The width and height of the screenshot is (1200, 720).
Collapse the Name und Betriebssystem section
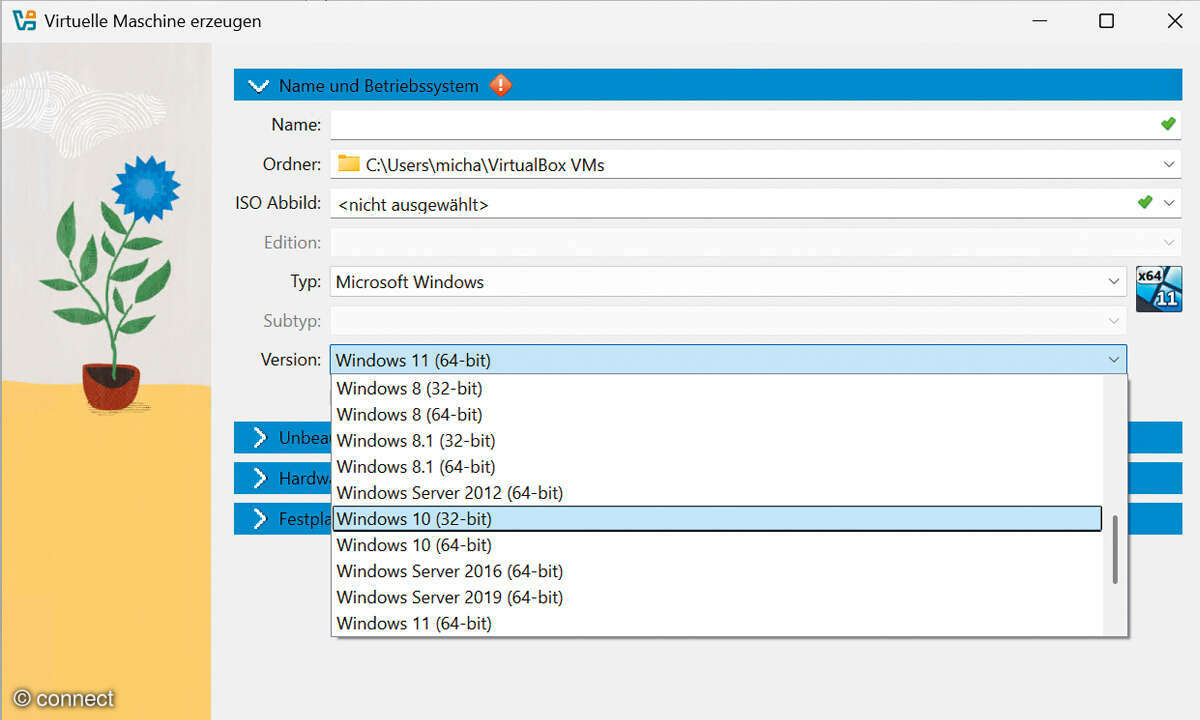(x=259, y=86)
